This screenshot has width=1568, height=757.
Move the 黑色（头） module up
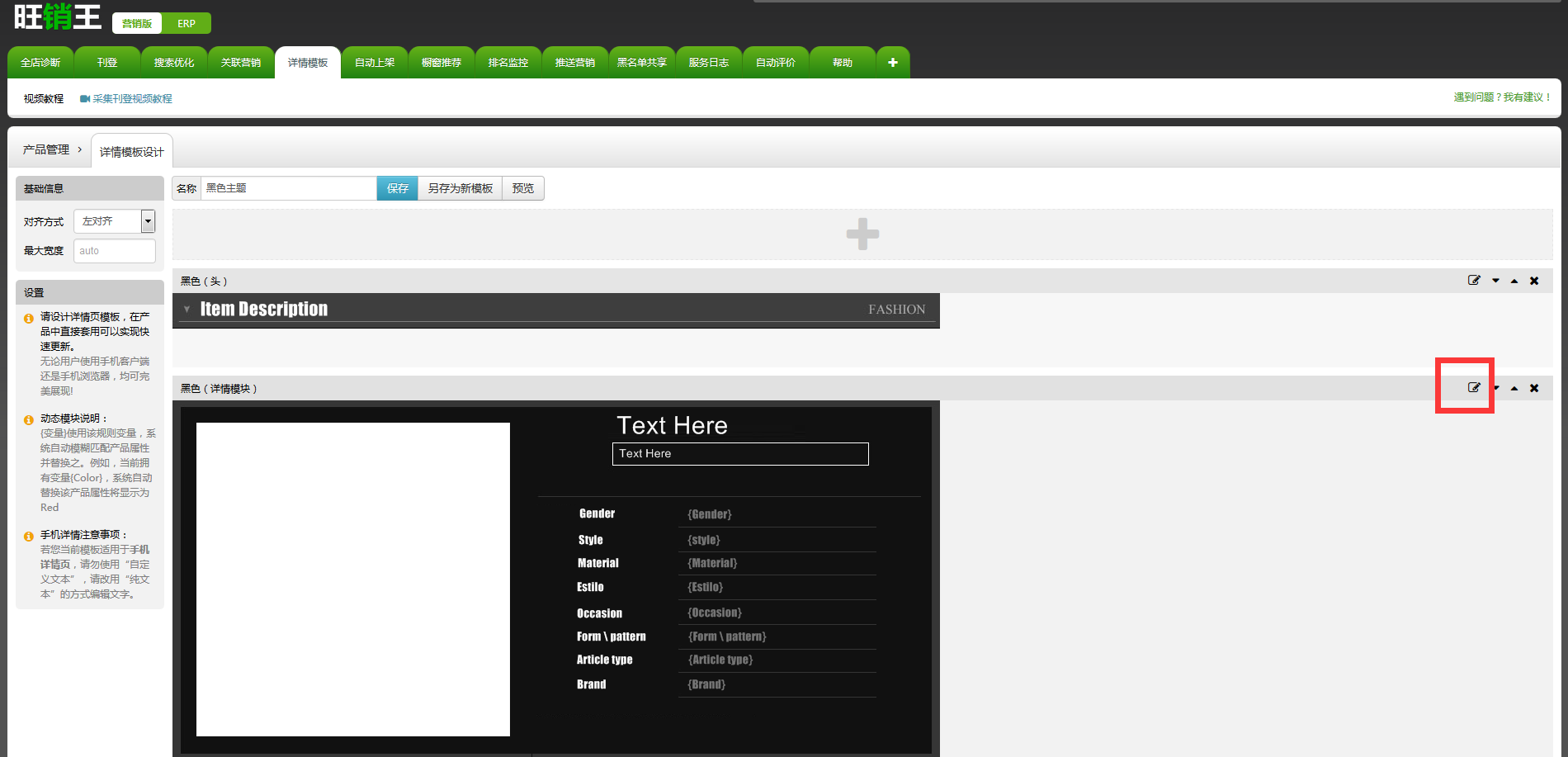(1514, 281)
